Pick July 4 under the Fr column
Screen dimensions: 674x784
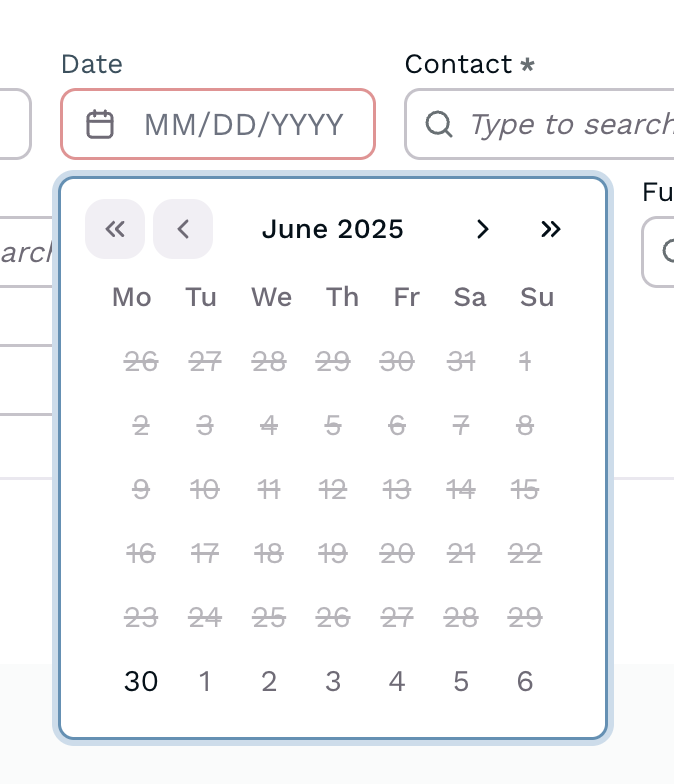point(397,682)
